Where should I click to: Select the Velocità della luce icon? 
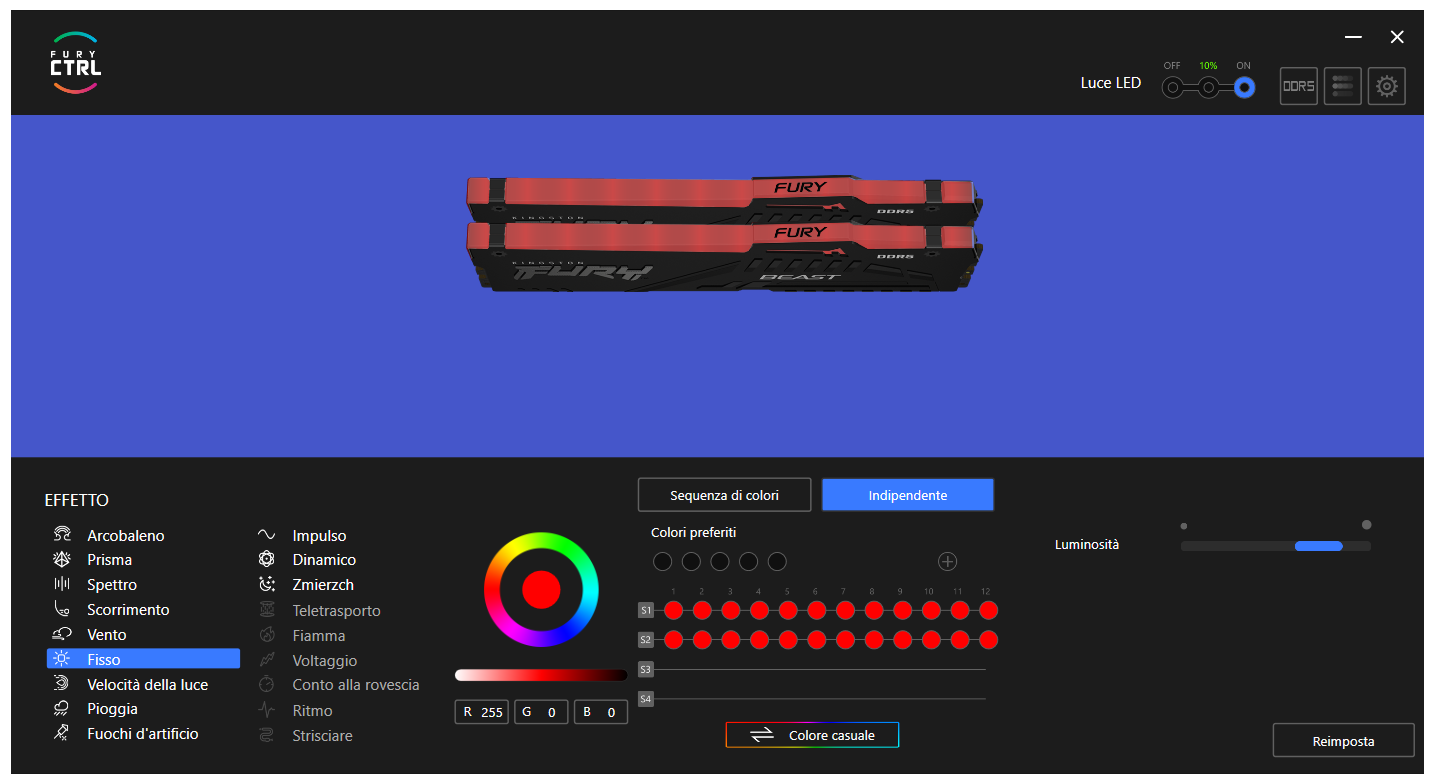62,684
